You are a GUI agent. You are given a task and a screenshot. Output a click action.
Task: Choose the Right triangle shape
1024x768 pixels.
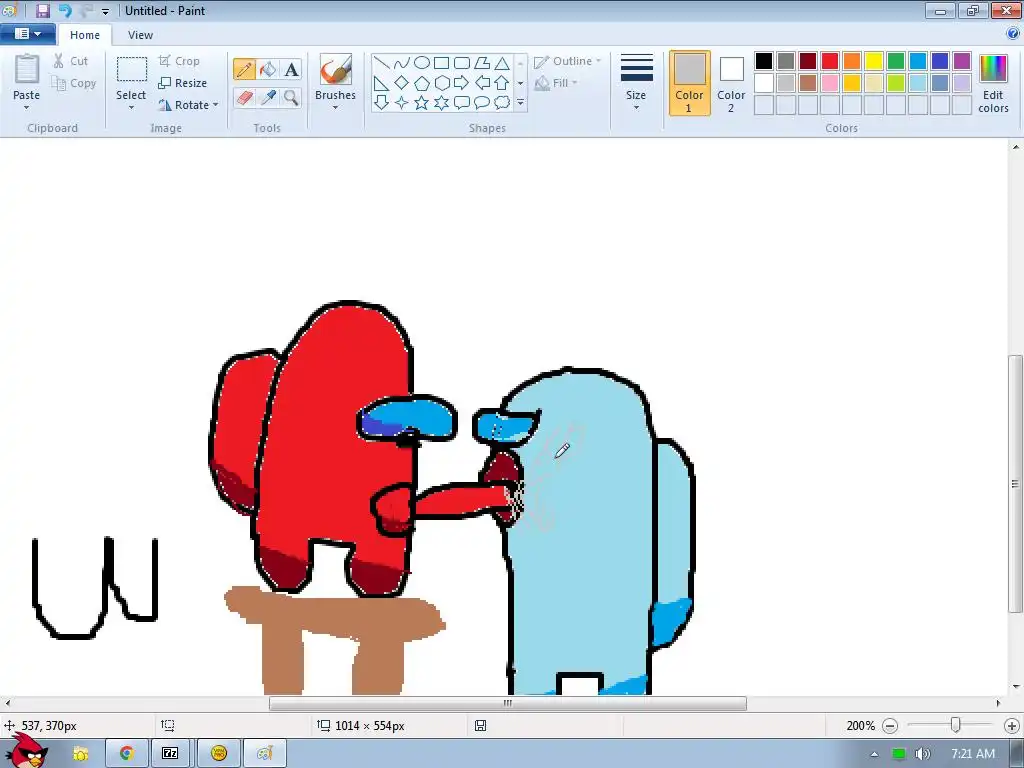[x=382, y=83]
